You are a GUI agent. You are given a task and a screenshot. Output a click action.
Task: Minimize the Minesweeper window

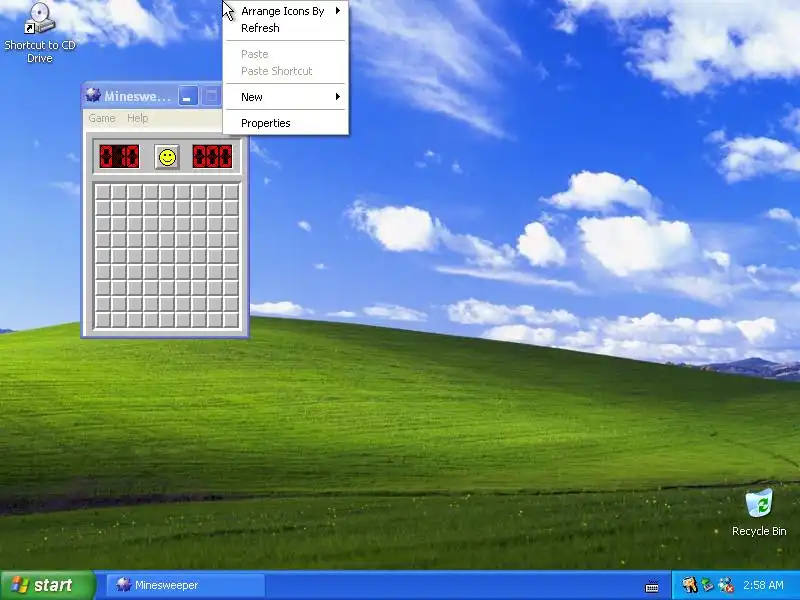point(188,96)
